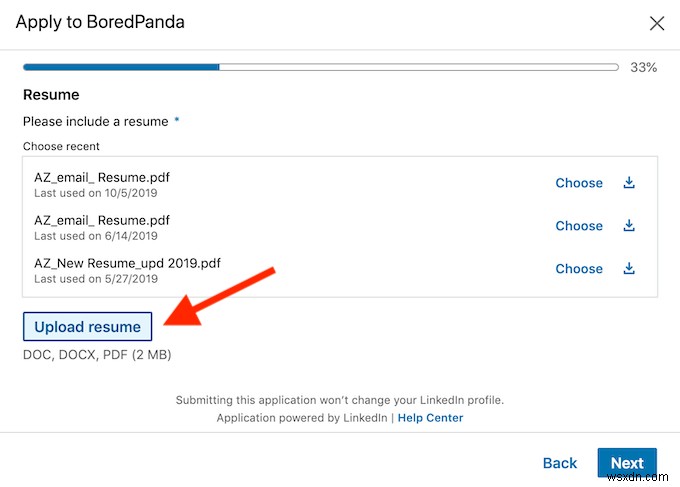Proceed with the Next button

click(627, 463)
